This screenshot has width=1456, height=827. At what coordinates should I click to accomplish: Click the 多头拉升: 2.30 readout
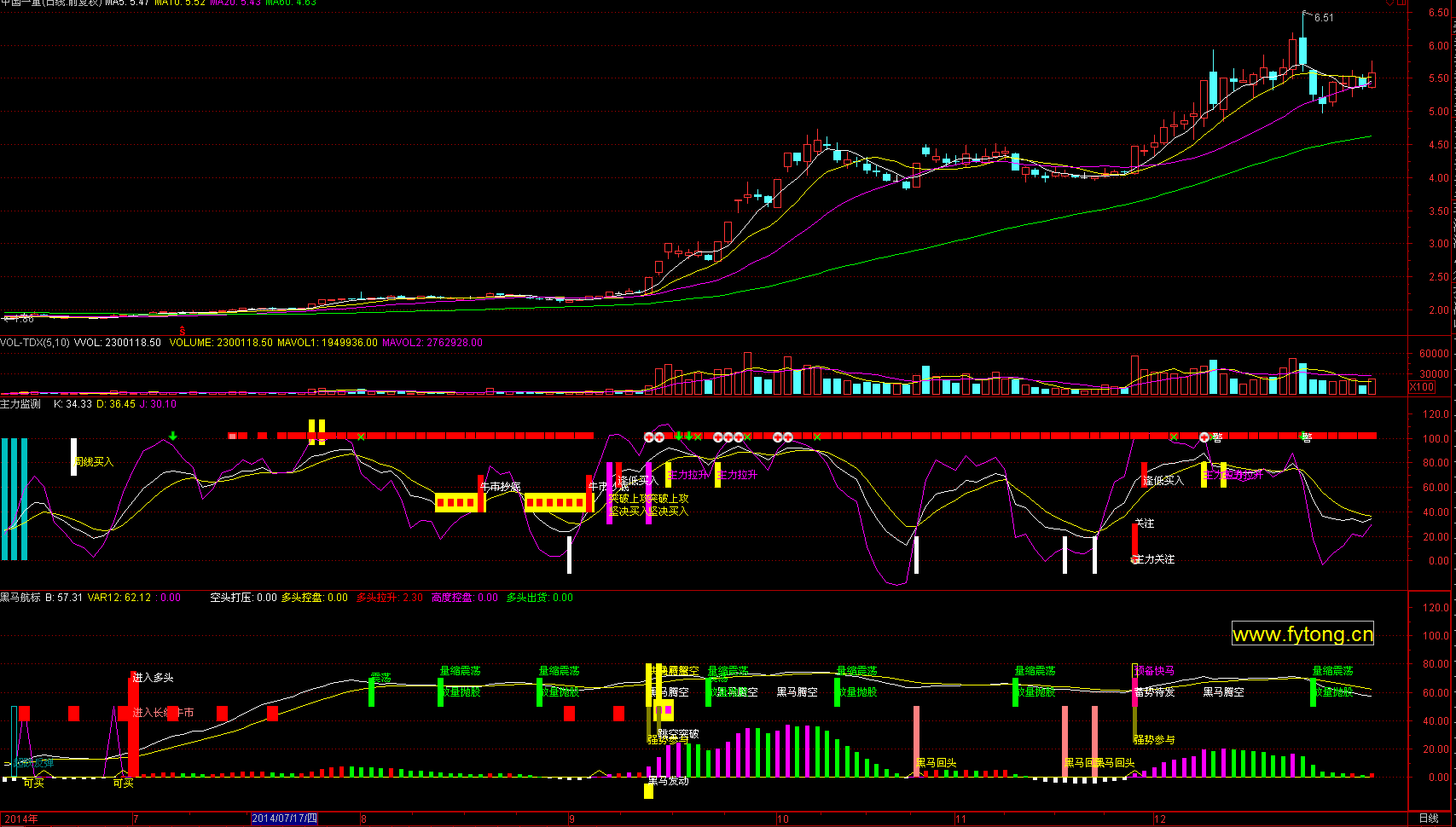pos(390,598)
